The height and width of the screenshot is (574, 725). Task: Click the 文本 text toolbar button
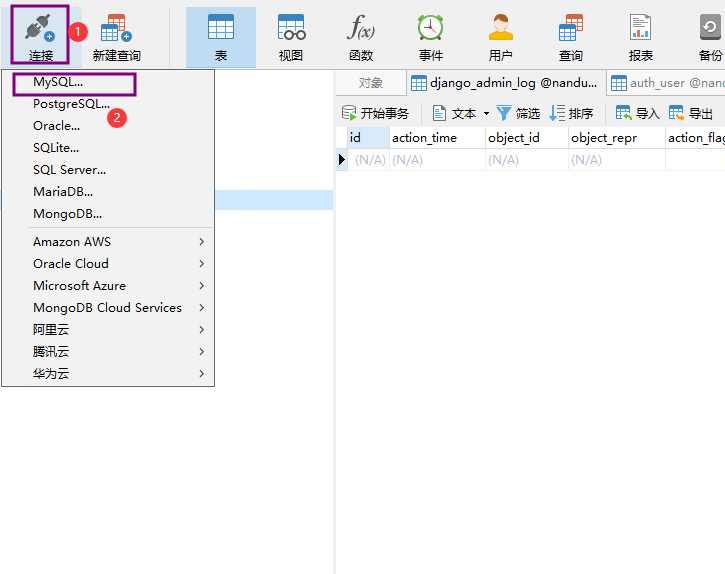tap(455, 113)
